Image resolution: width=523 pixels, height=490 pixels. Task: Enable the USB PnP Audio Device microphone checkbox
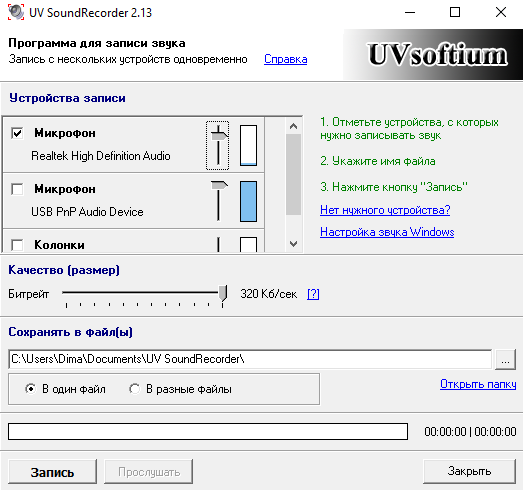pos(17,189)
